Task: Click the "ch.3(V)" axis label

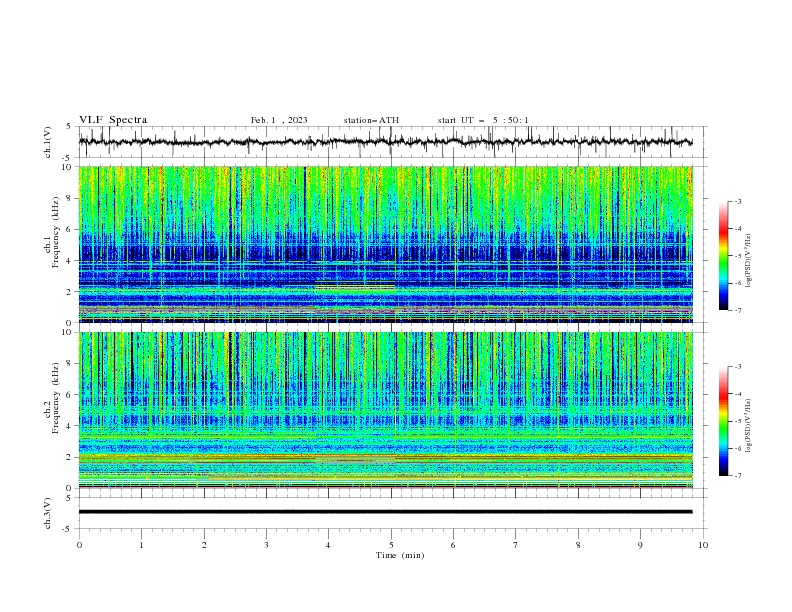Action: click(x=48, y=513)
